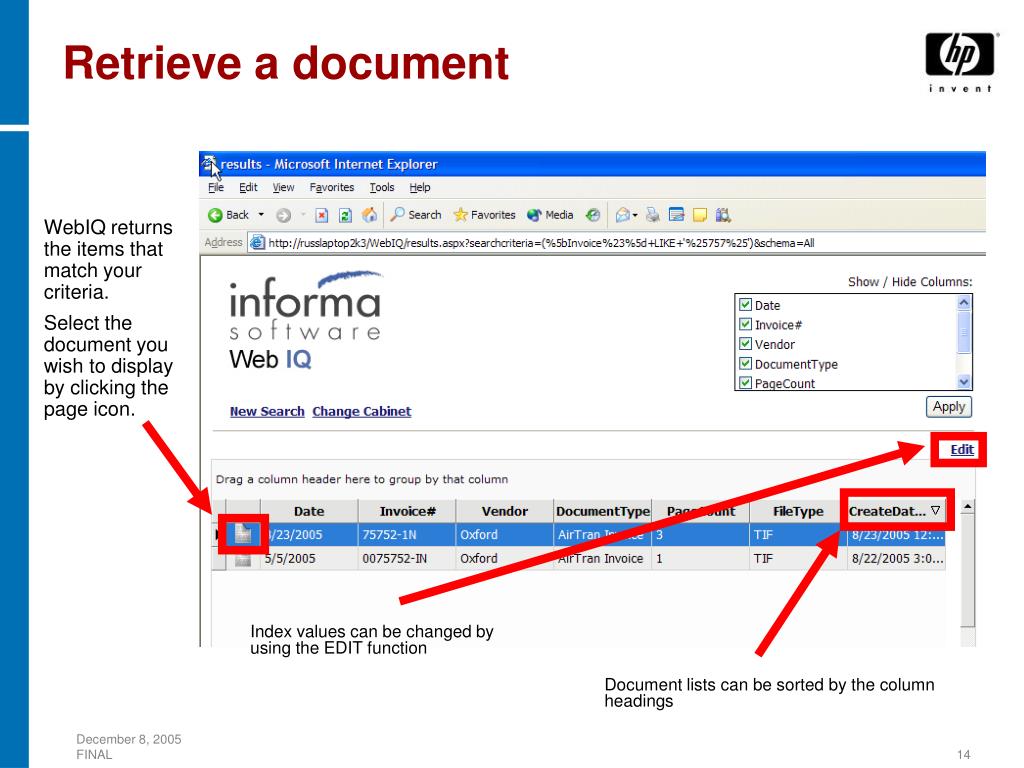Go to the Home page icon
This screenshot has height=768, width=1024.
[x=370, y=214]
